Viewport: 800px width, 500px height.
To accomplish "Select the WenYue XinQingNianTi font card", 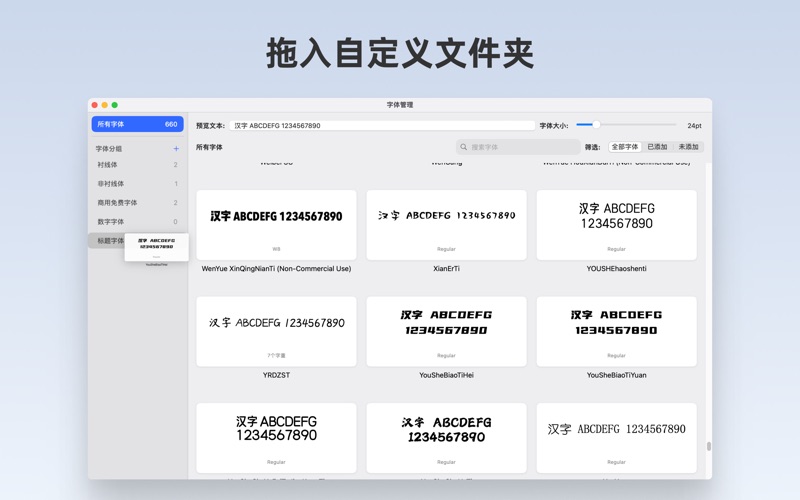I will 276,224.
